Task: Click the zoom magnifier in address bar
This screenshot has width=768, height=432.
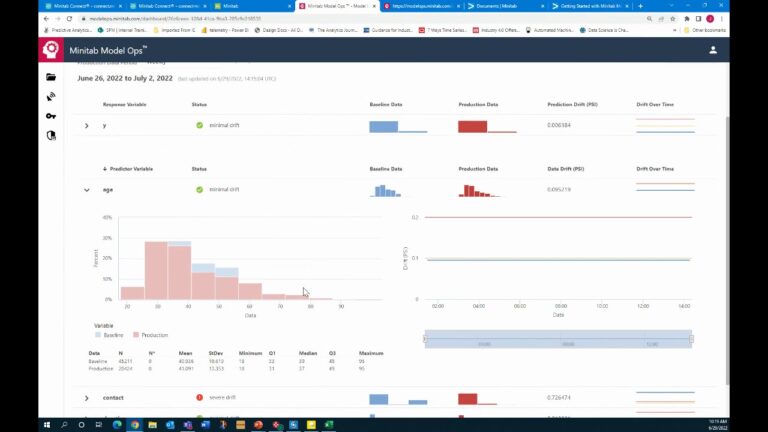Action: coord(649,19)
